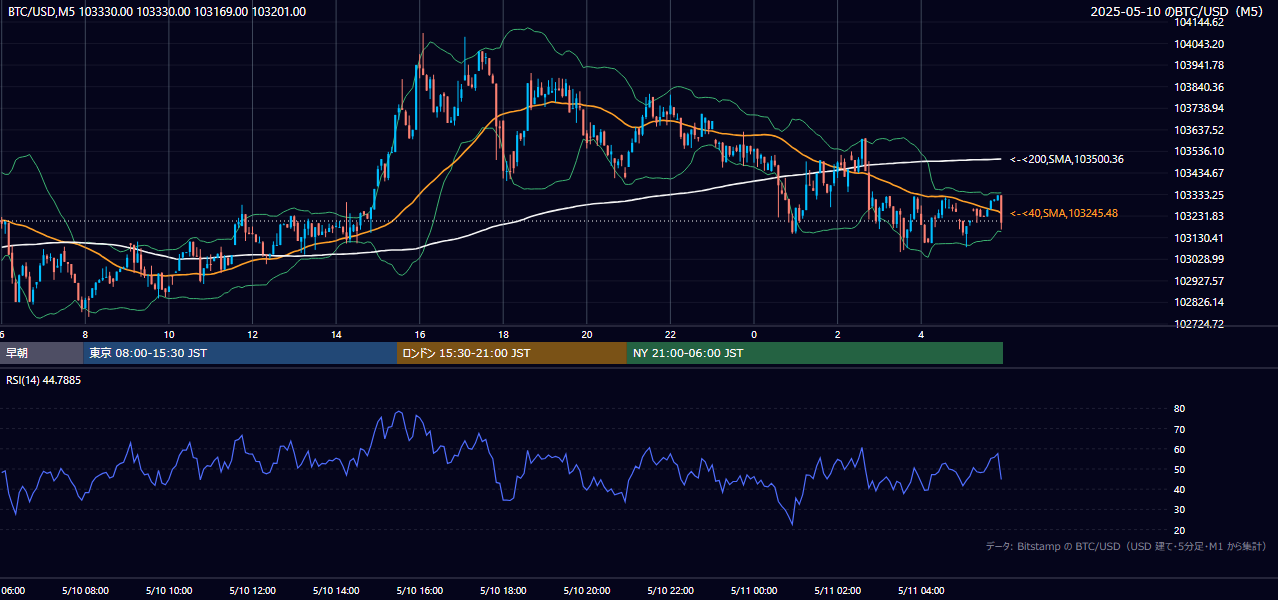The image size is (1278, 600).
Task: Click the 5/10 08:00 bottom time label
Action: click(85, 590)
